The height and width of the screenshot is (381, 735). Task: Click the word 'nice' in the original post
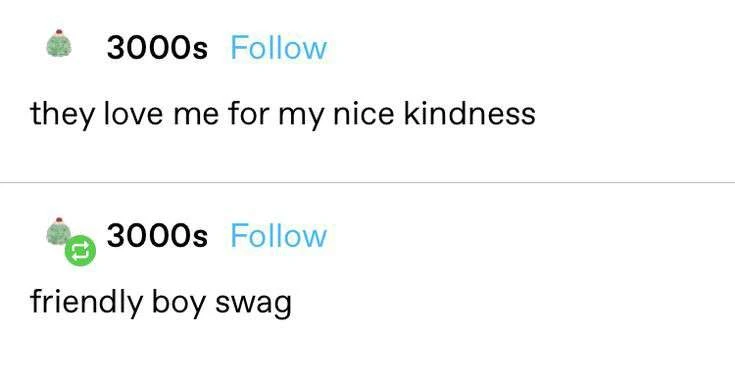pos(363,113)
